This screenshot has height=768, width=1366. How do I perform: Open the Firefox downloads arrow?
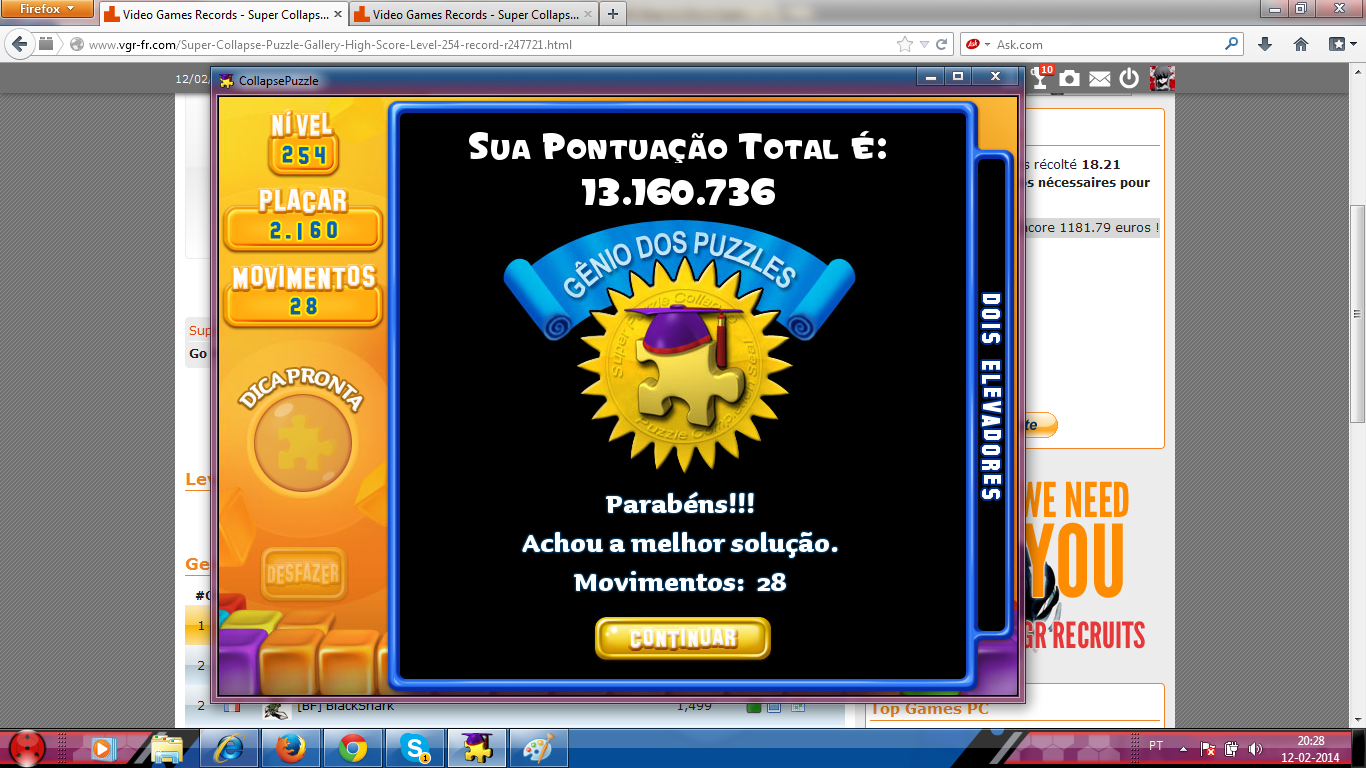click(x=1265, y=44)
